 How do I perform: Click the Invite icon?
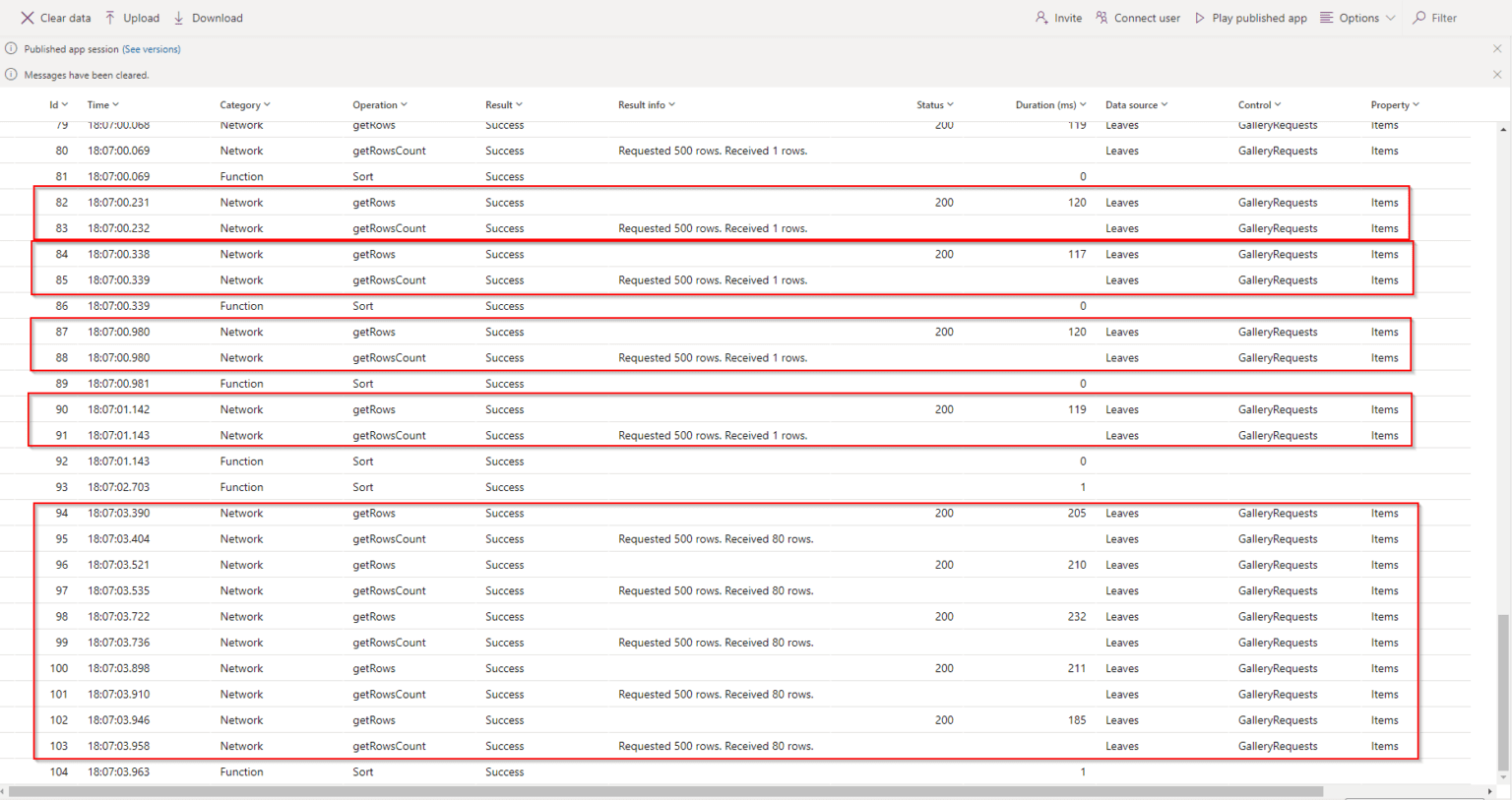[x=1040, y=17]
